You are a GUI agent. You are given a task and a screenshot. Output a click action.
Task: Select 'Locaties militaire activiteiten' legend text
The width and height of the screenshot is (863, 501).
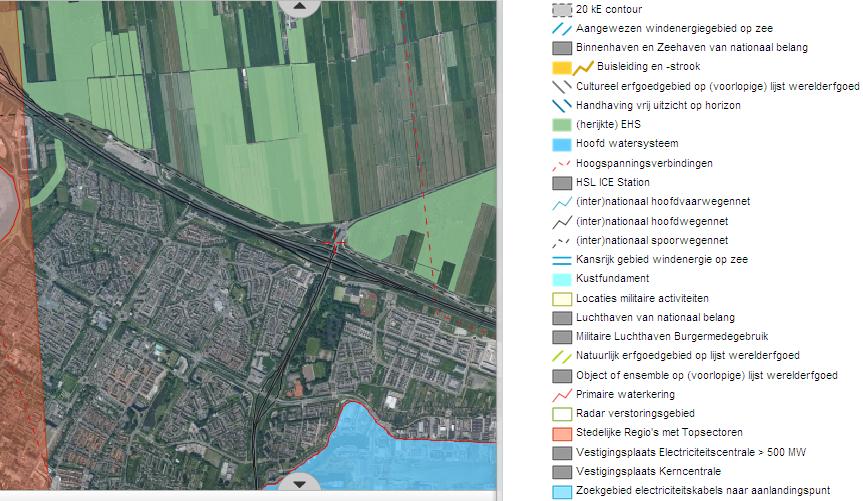(x=642, y=298)
